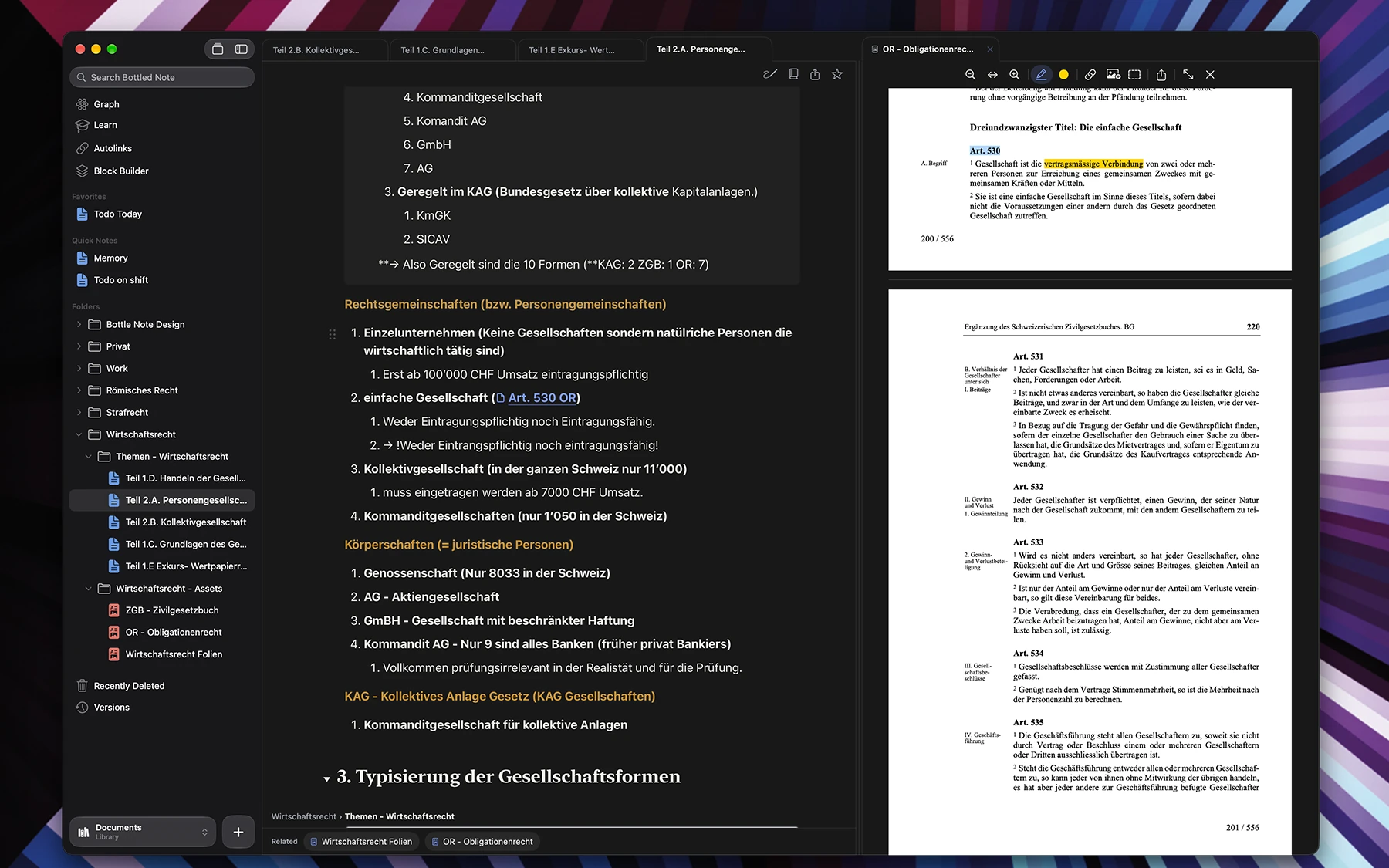The height and width of the screenshot is (868, 1389).
Task: Create a new note with plus button
Action: pyautogui.click(x=238, y=832)
